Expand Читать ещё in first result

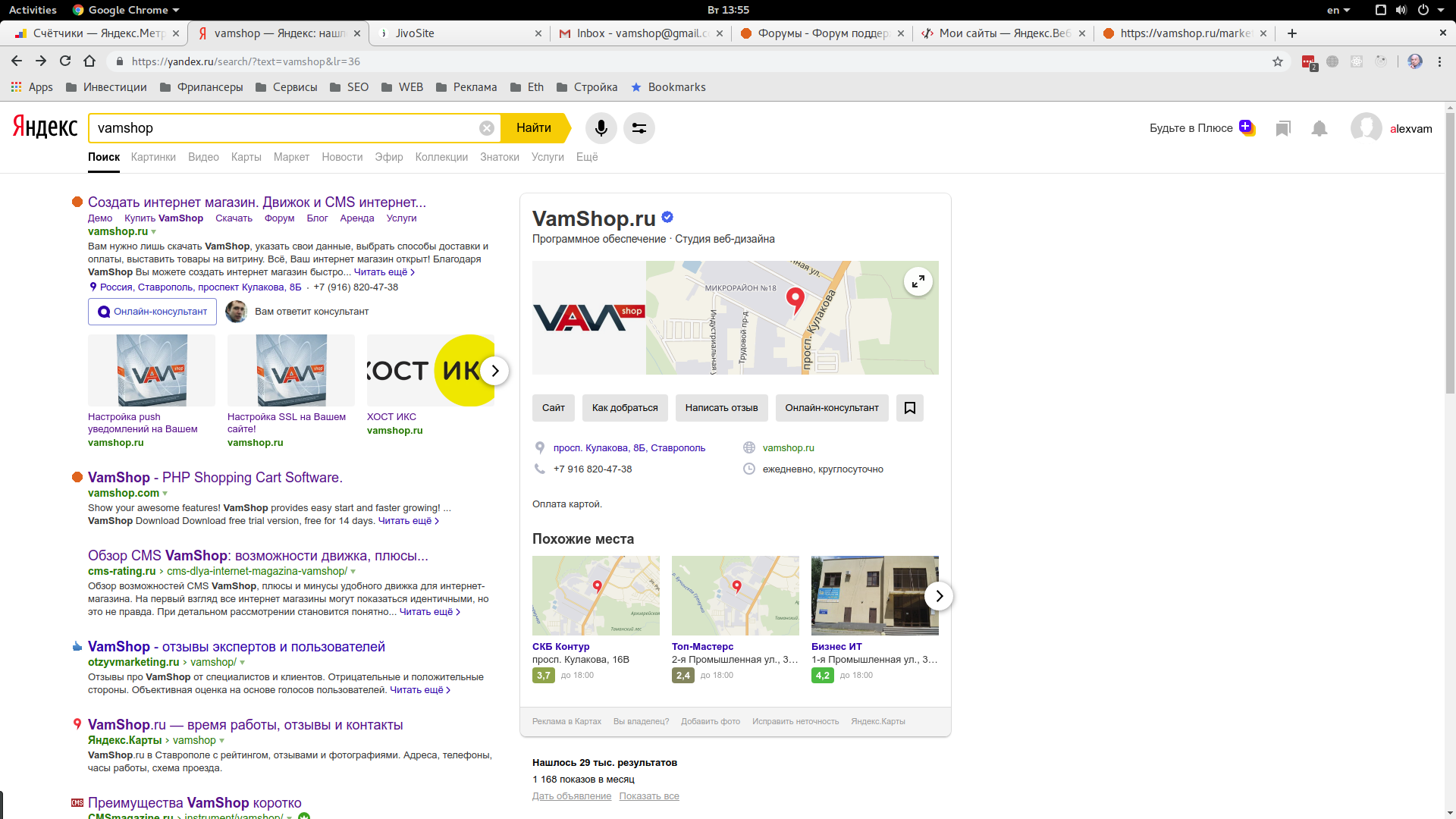[384, 272]
